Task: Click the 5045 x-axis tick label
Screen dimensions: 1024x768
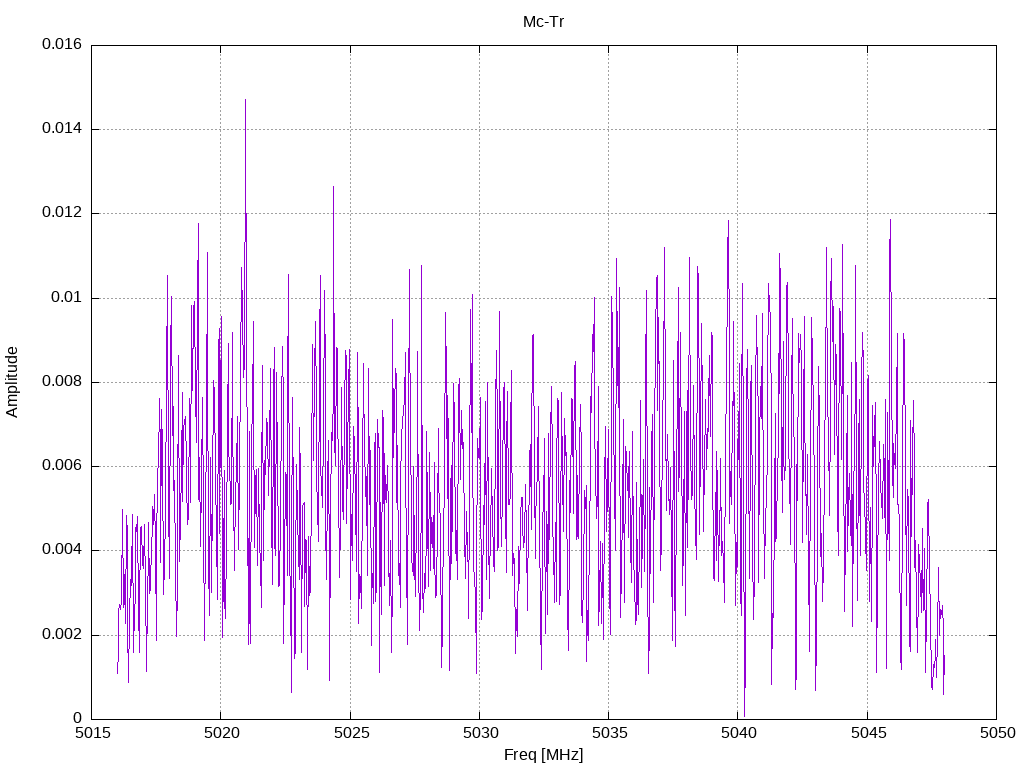Action: point(867,733)
